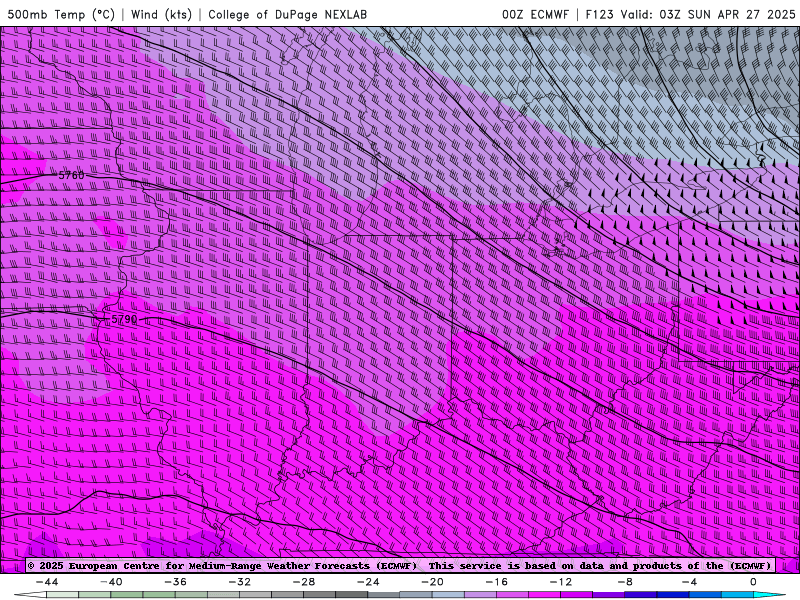Click "College of DuPage NEXLAB" header text
Viewport: 800px width, 600px height.
(x=287, y=14)
